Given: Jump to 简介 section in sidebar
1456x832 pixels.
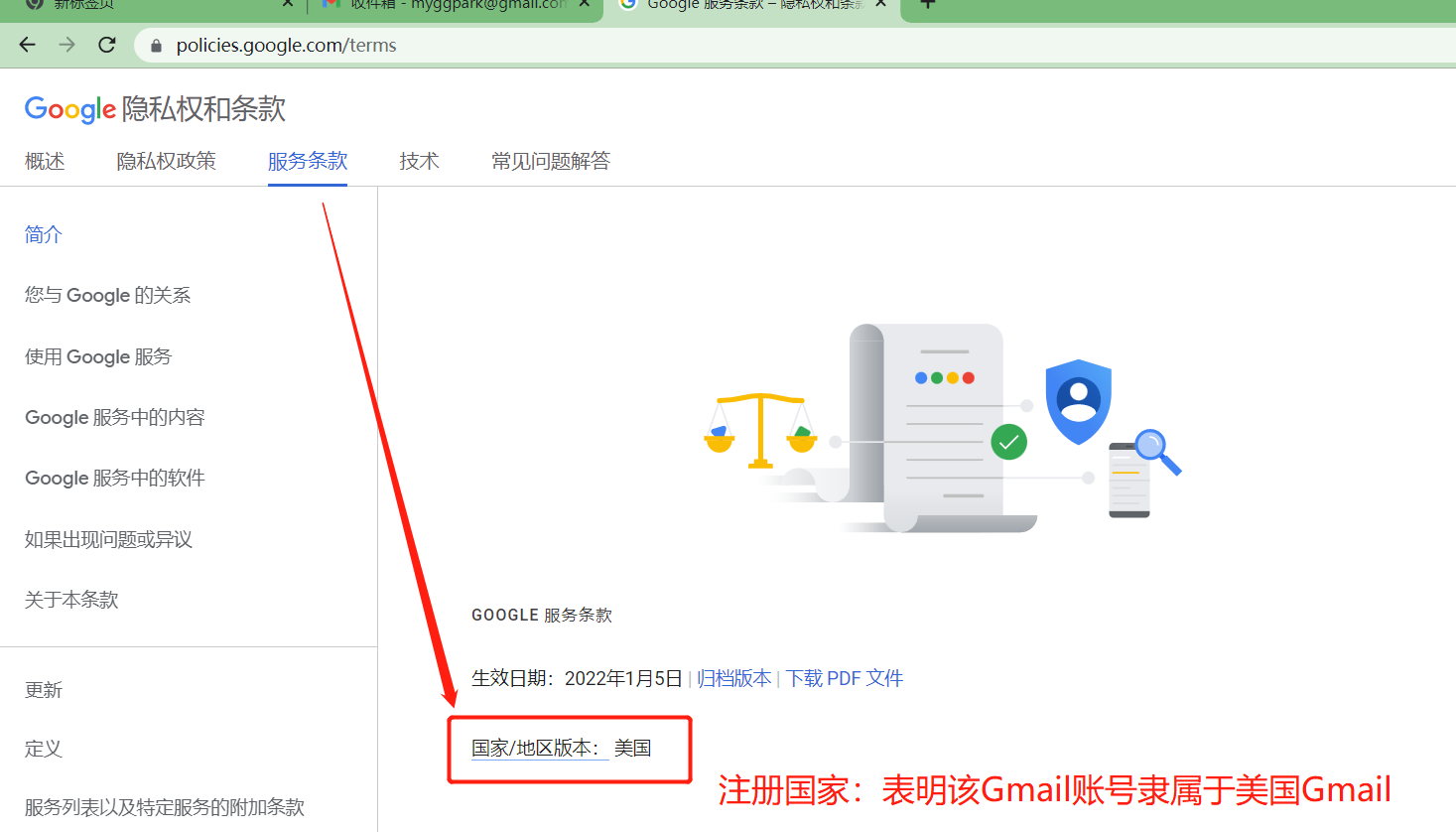Looking at the screenshot, I should click(x=44, y=234).
